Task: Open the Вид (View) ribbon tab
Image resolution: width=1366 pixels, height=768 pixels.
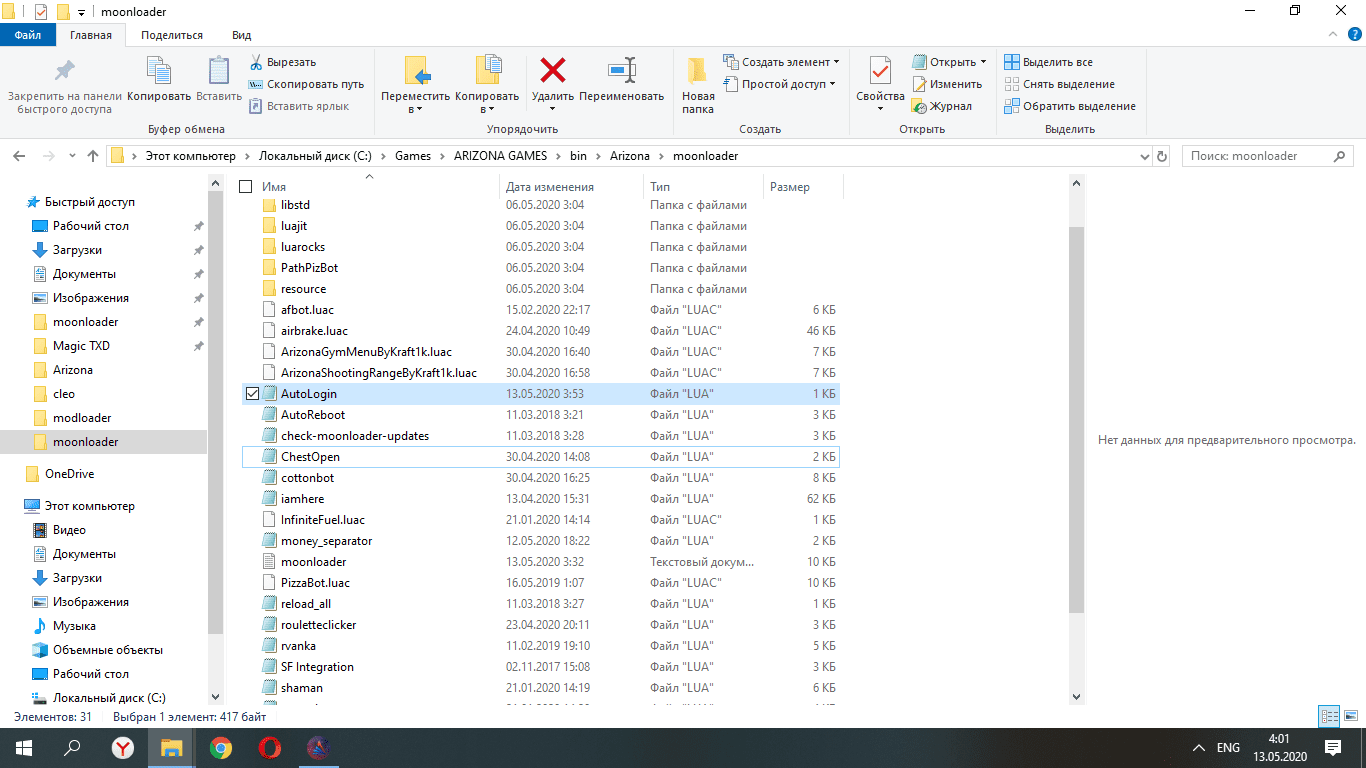Action: (241, 35)
